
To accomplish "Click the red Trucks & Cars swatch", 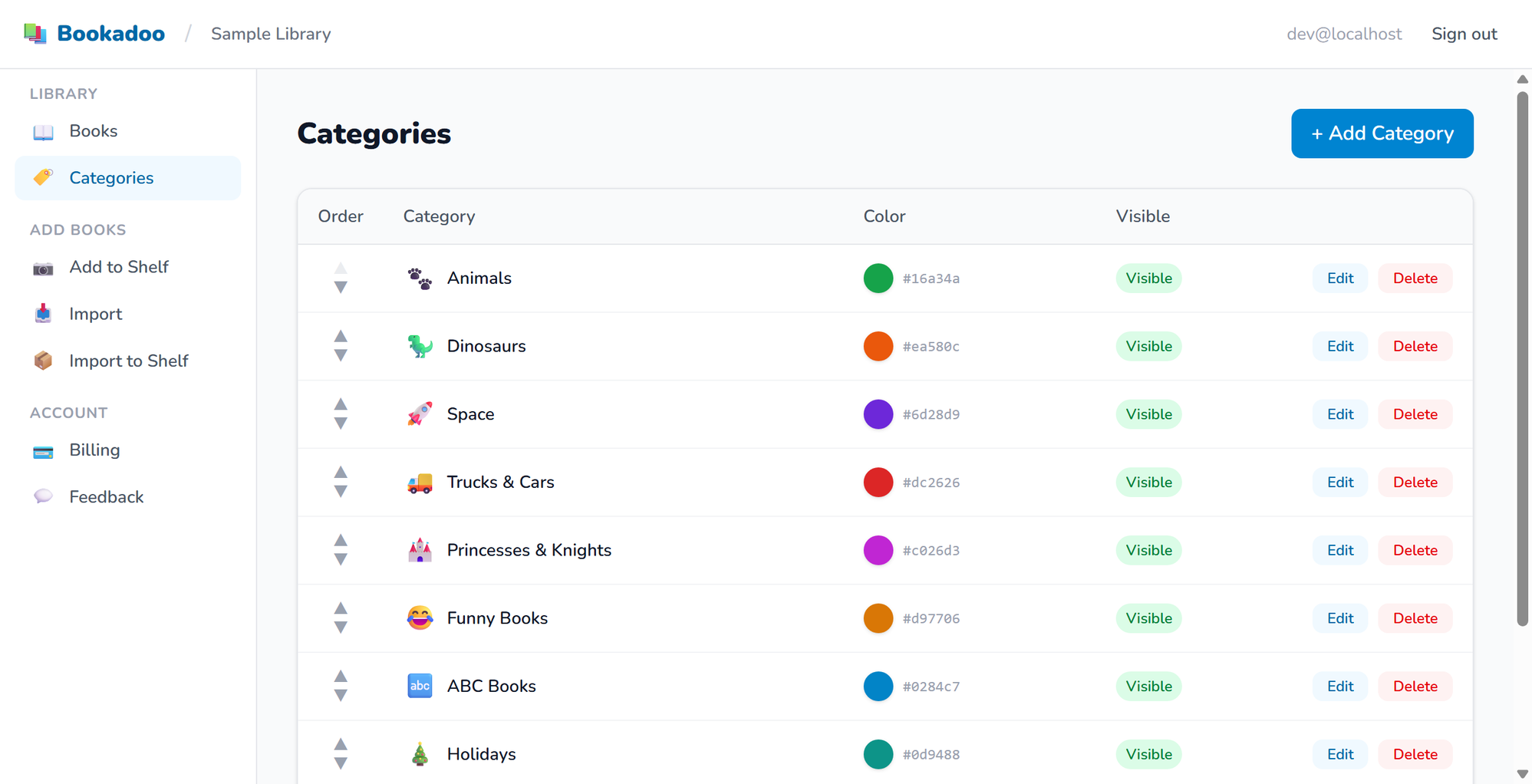I will [x=878, y=483].
